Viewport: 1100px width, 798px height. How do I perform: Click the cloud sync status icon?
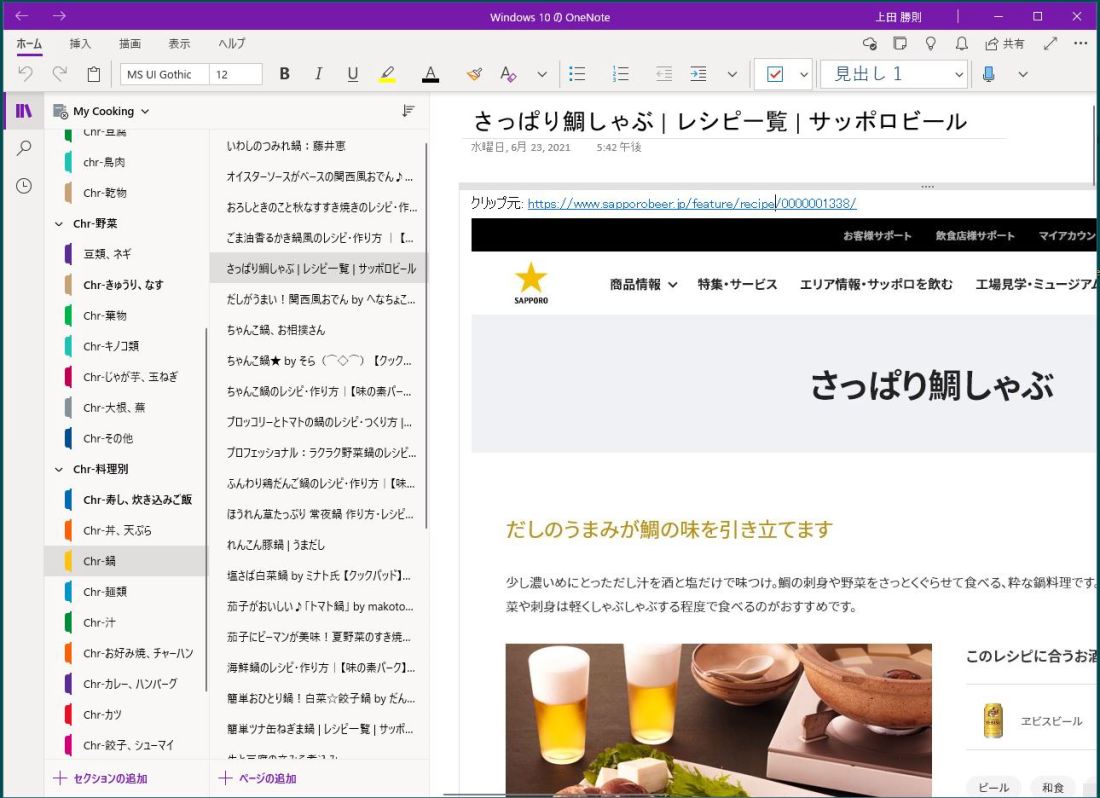[x=870, y=43]
